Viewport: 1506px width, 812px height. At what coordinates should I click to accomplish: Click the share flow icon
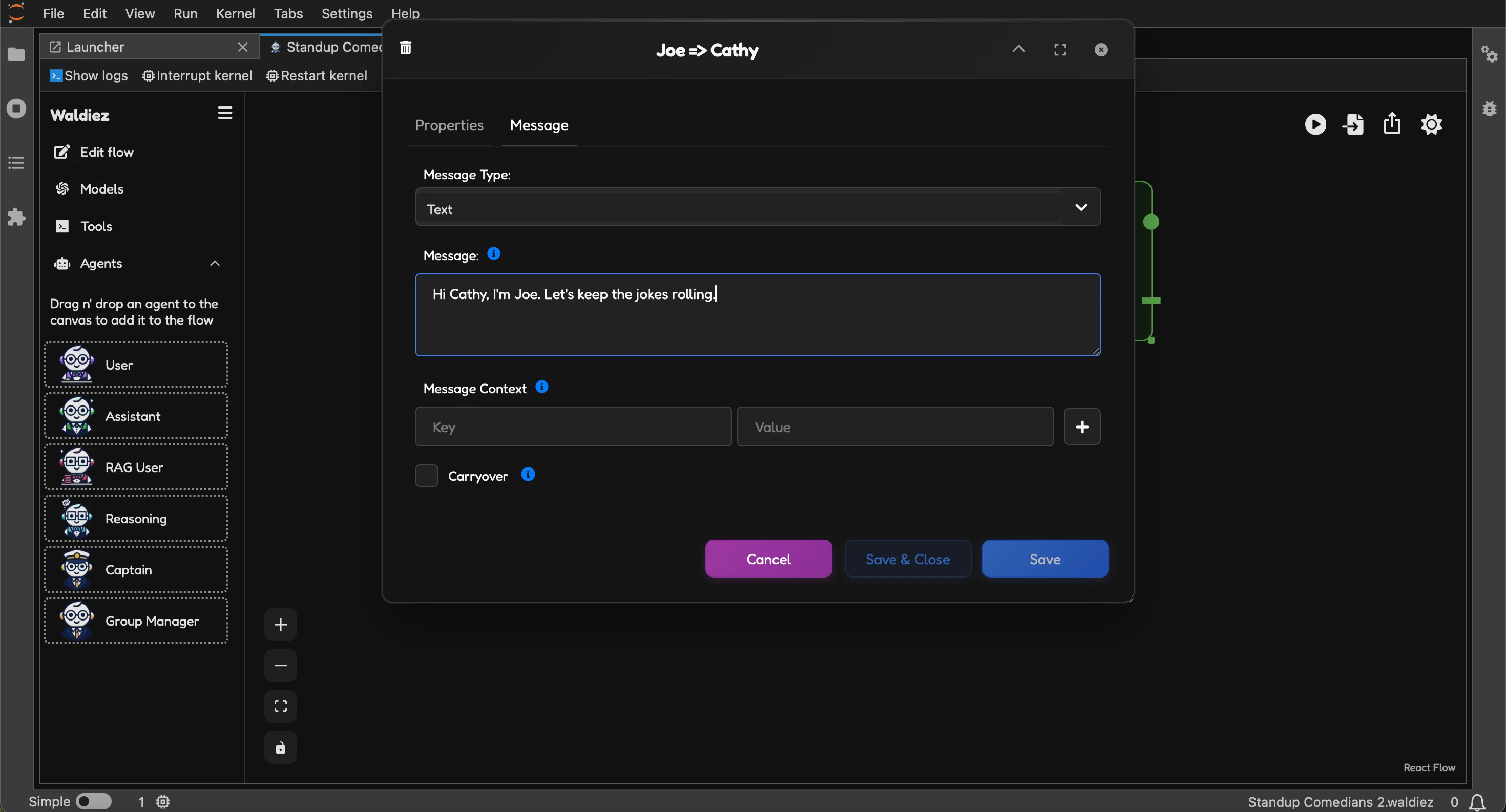(1393, 124)
